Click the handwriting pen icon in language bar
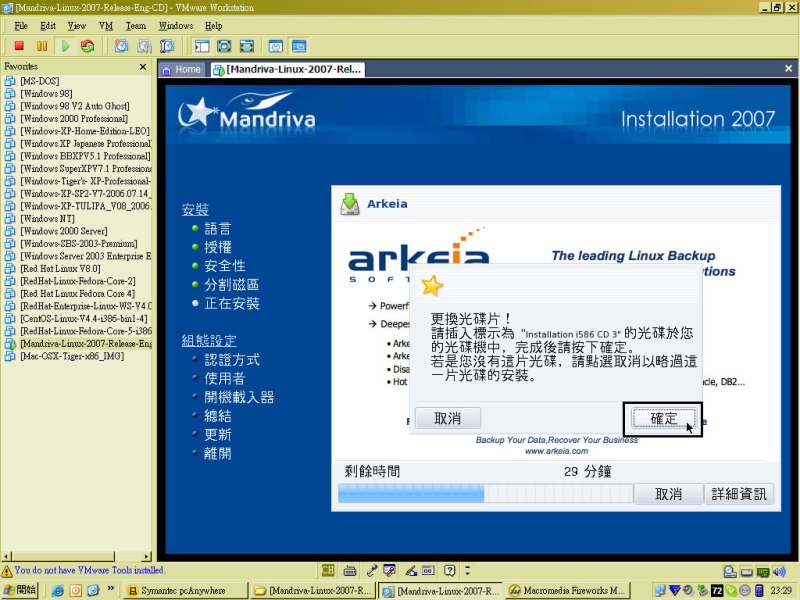The height and width of the screenshot is (600, 800). tap(411, 570)
